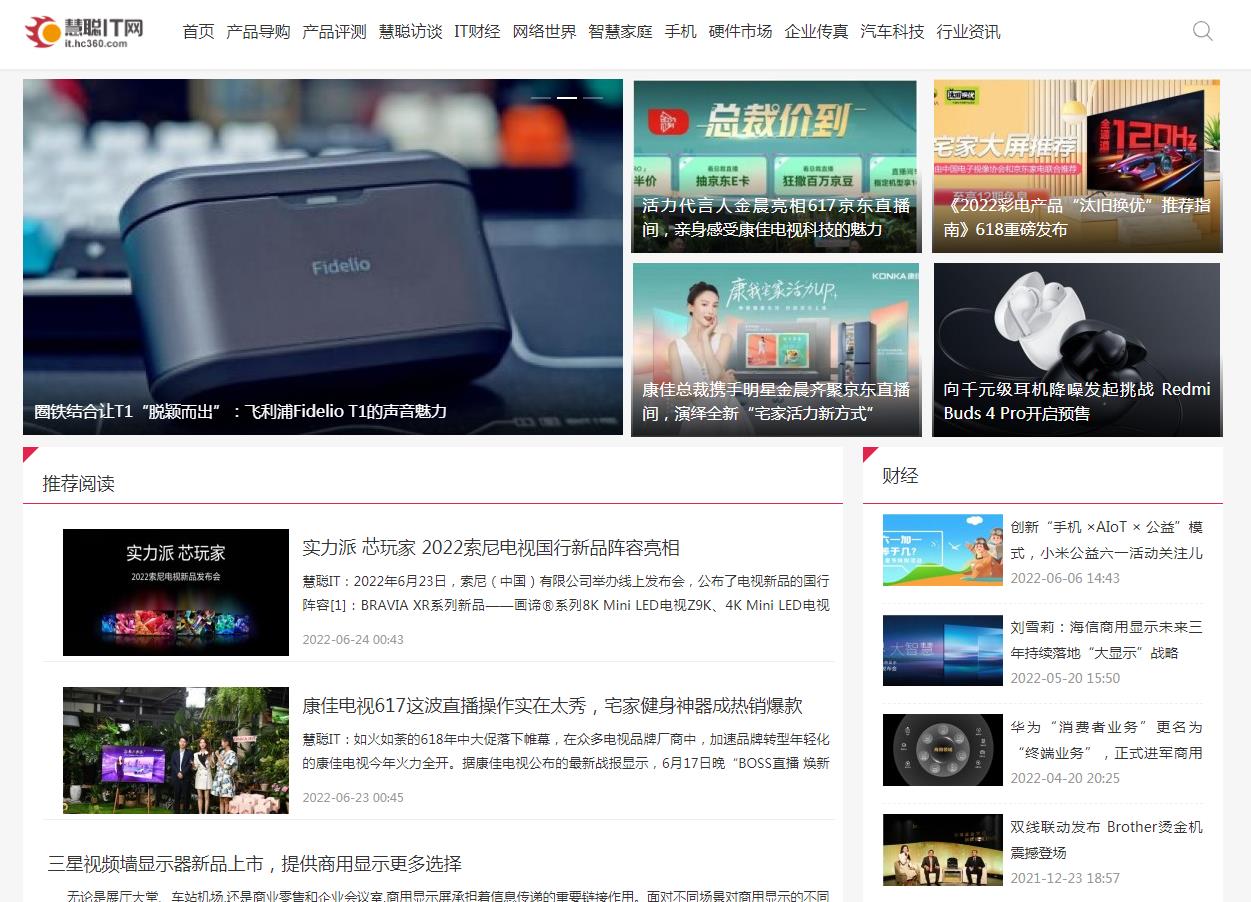The height and width of the screenshot is (902, 1251).
Task: Open 海信商用显示 article thumbnail
Action: point(943,650)
